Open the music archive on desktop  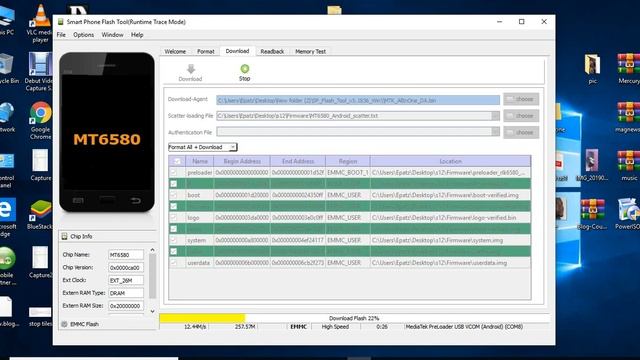pyautogui.click(x=629, y=162)
